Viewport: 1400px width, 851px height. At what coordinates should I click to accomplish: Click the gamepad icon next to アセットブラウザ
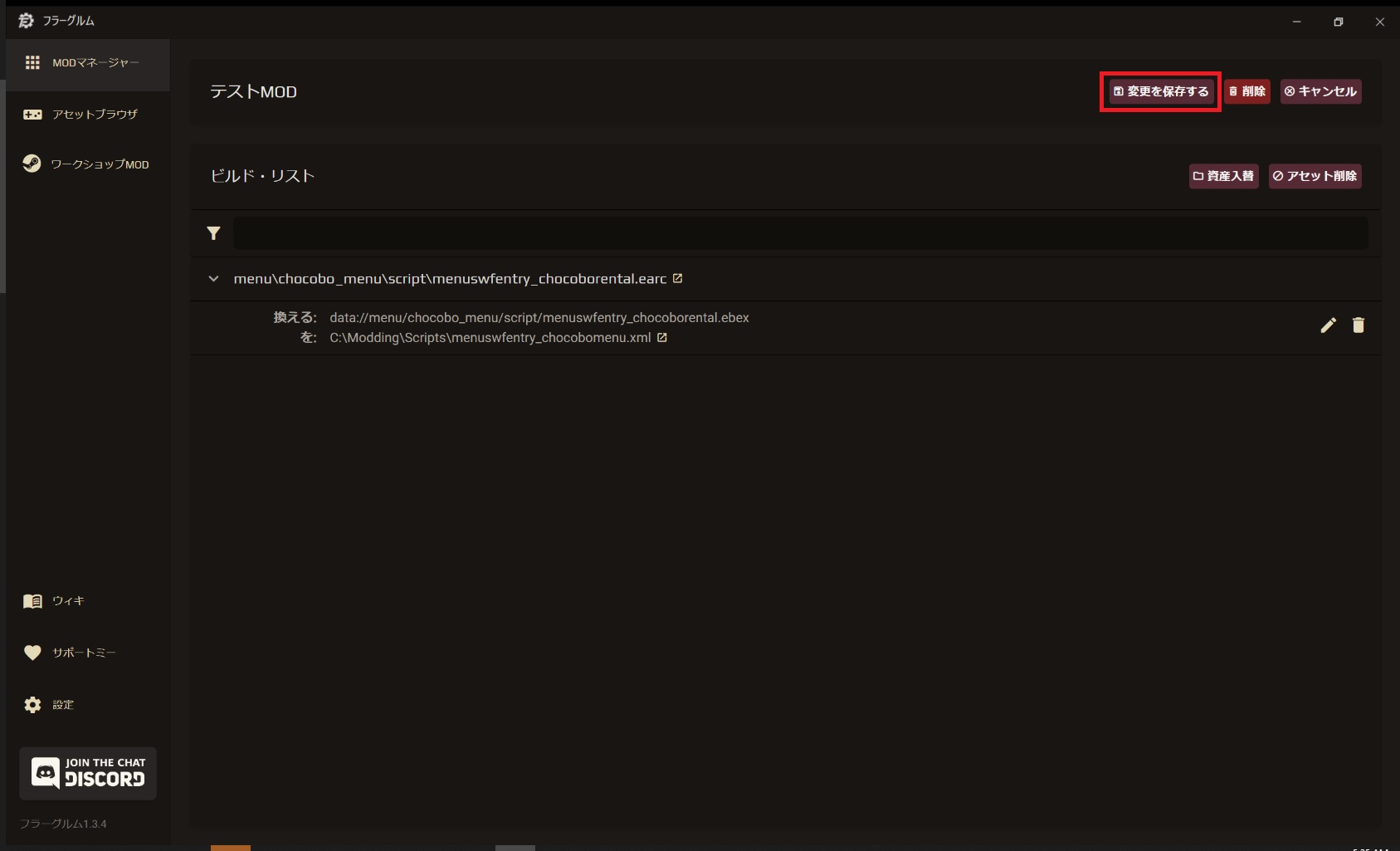(32, 115)
